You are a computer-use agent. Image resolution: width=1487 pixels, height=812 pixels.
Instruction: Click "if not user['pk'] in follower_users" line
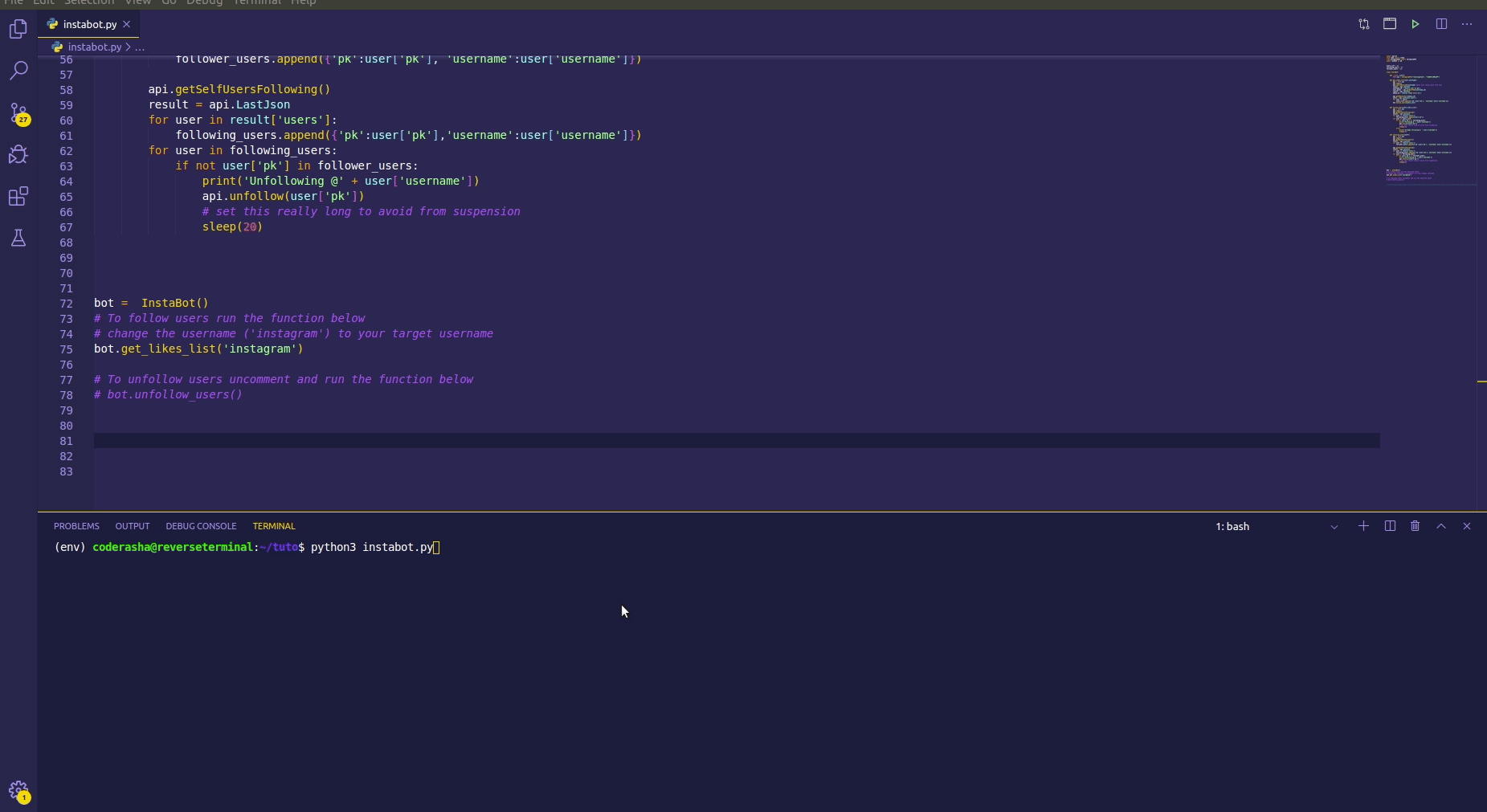(x=296, y=165)
